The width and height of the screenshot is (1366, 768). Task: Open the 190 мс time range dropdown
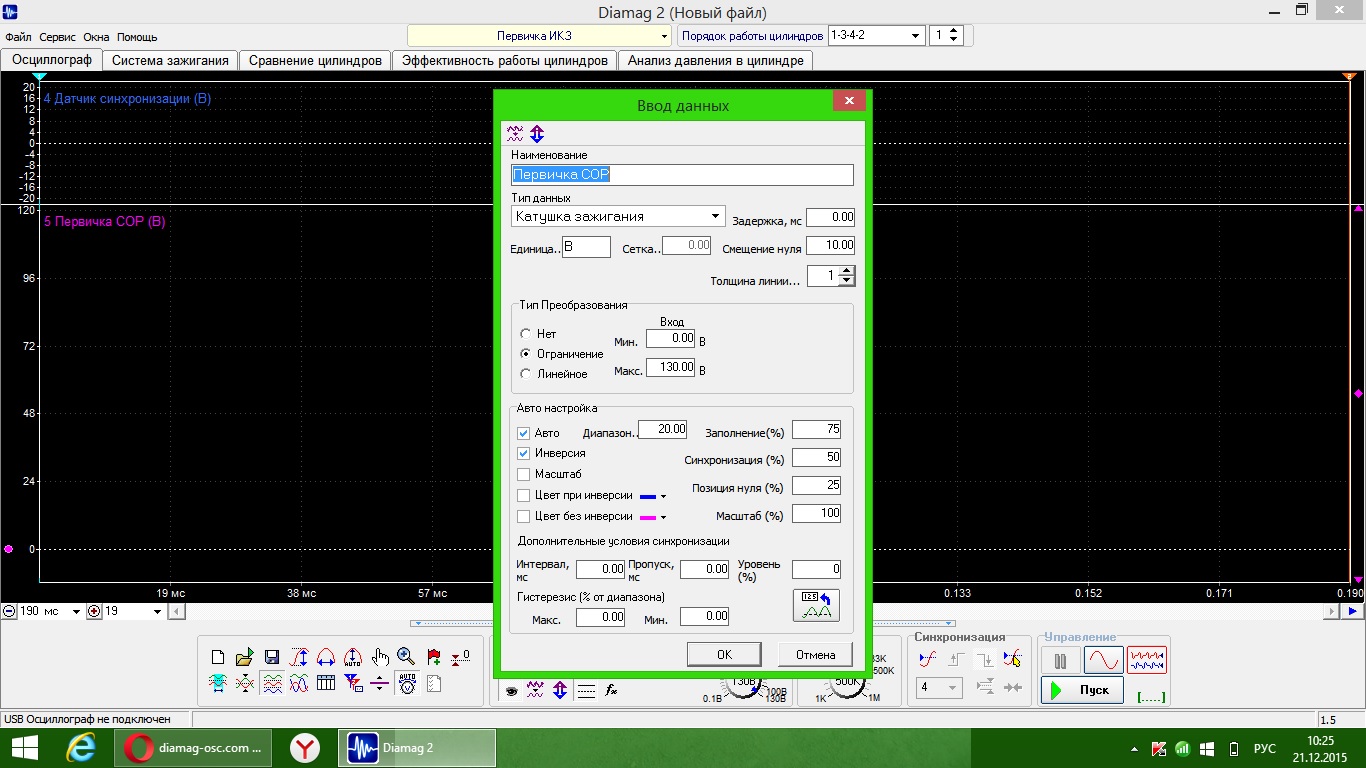(x=50, y=611)
